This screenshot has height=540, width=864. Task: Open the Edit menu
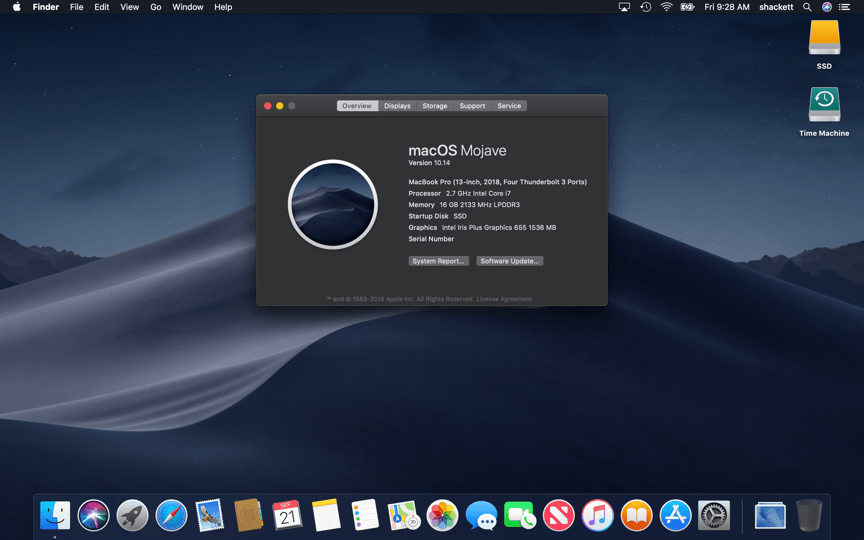coord(101,7)
